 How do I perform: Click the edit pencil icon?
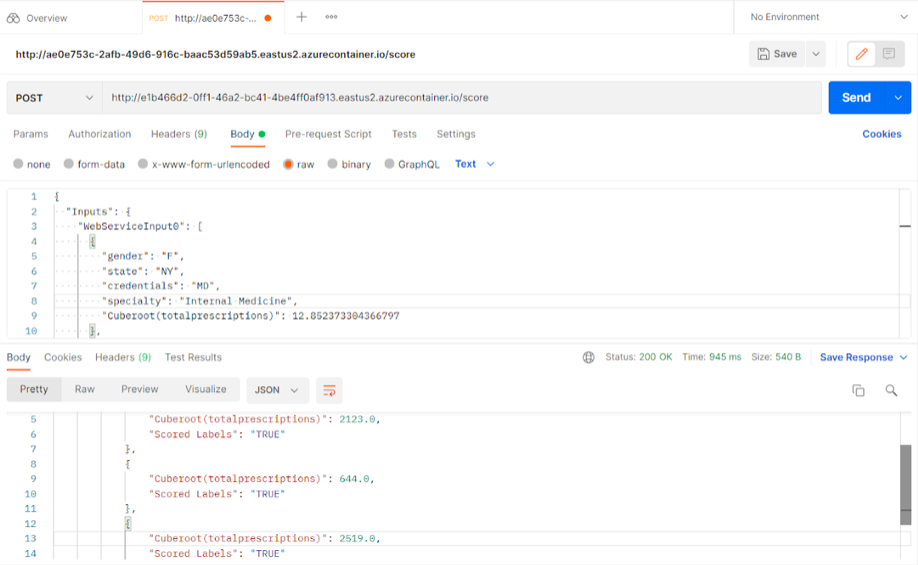pos(861,54)
